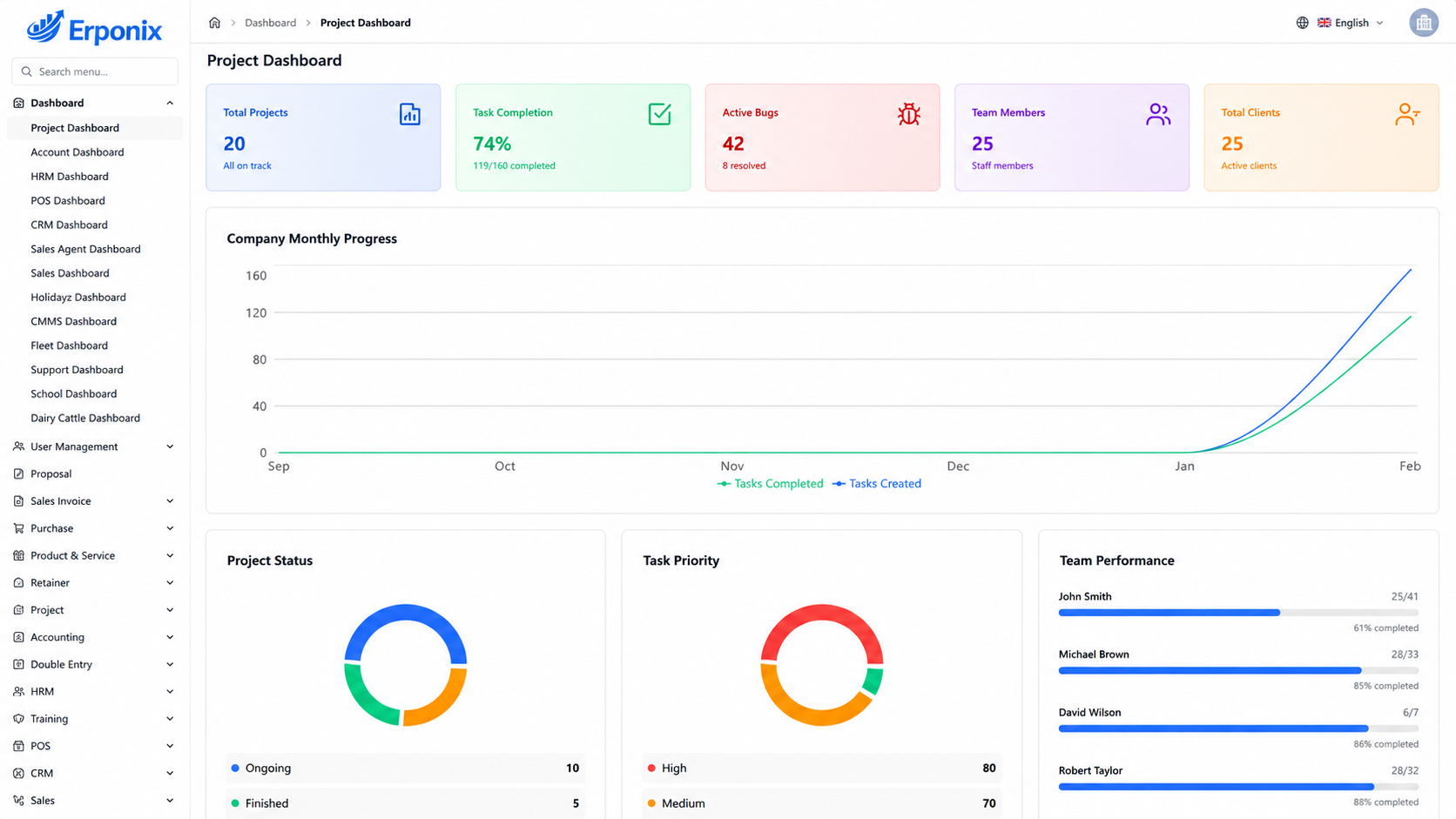Screen dimensions: 1456x819
Task: Open Account Dashboard
Action: click(77, 152)
